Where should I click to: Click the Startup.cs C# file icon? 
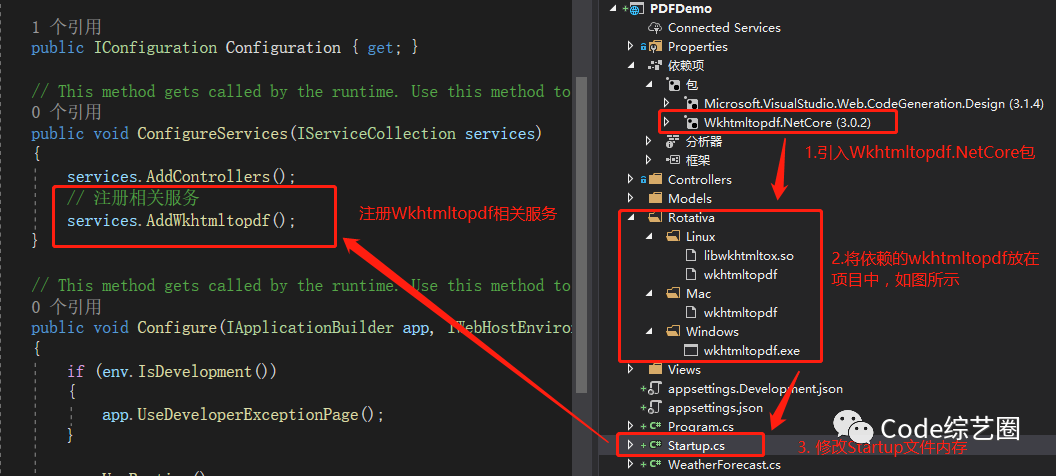[x=655, y=445]
